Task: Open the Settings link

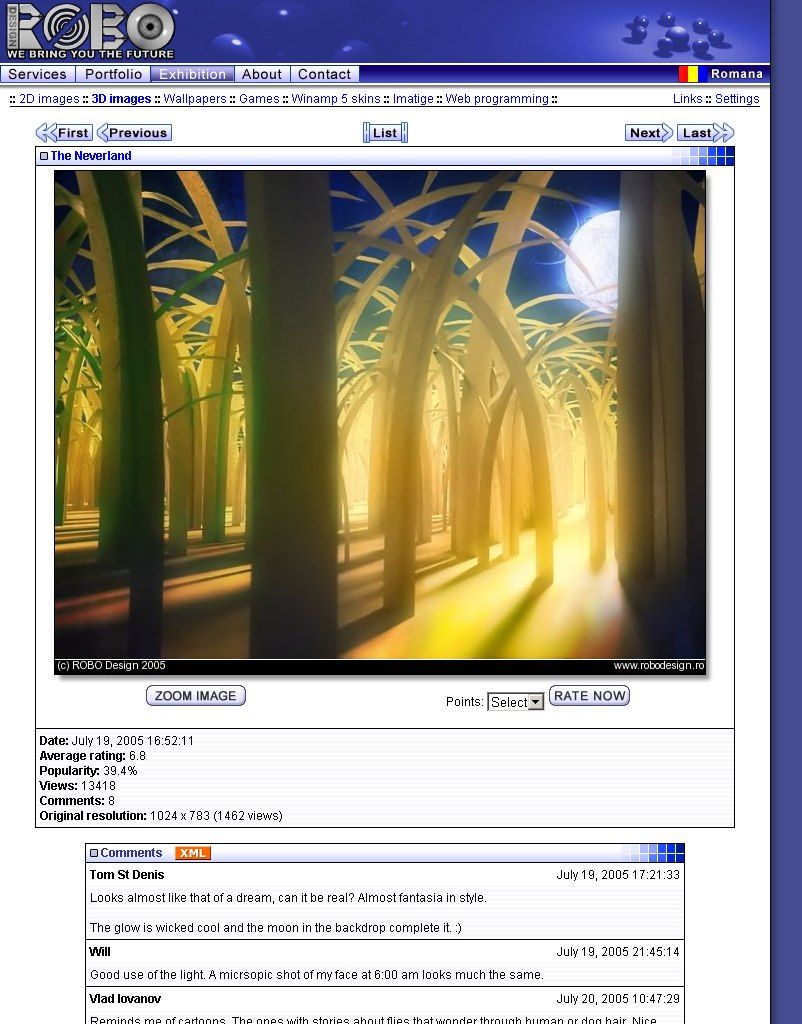Action: (x=737, y=99)
